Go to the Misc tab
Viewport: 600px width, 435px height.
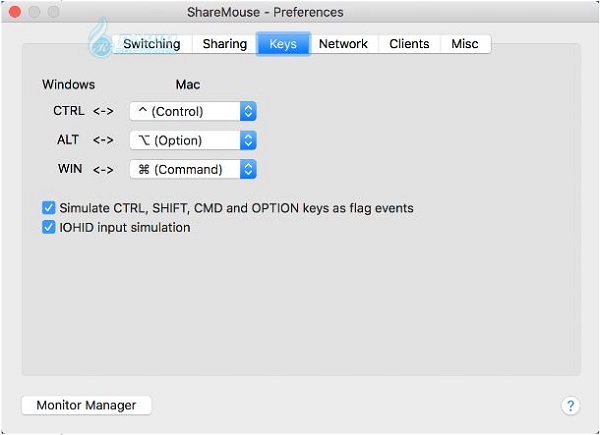coord(465,44)
